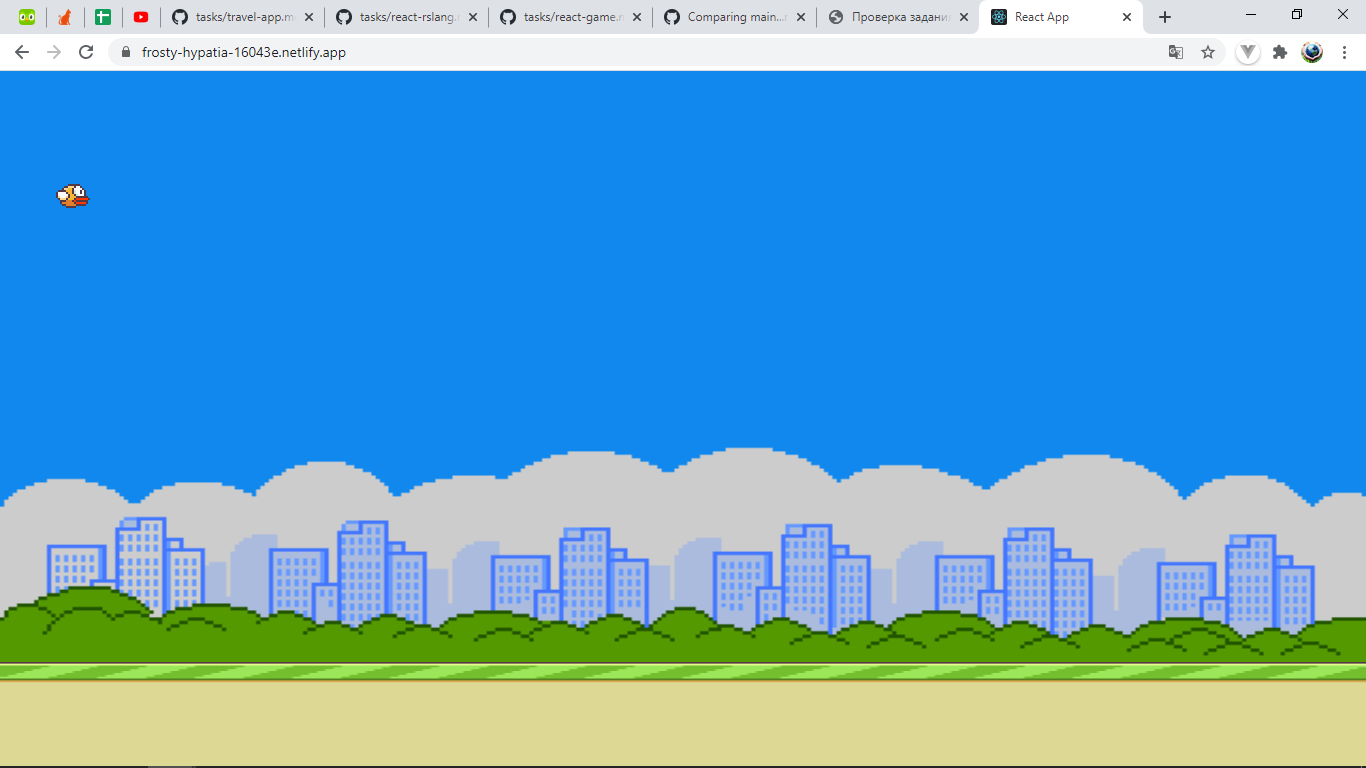The height and width of the screenshot is (768, 1366).
Task: Switch to the tasks/travel-app GitHub tab
Action: [242, 17]
